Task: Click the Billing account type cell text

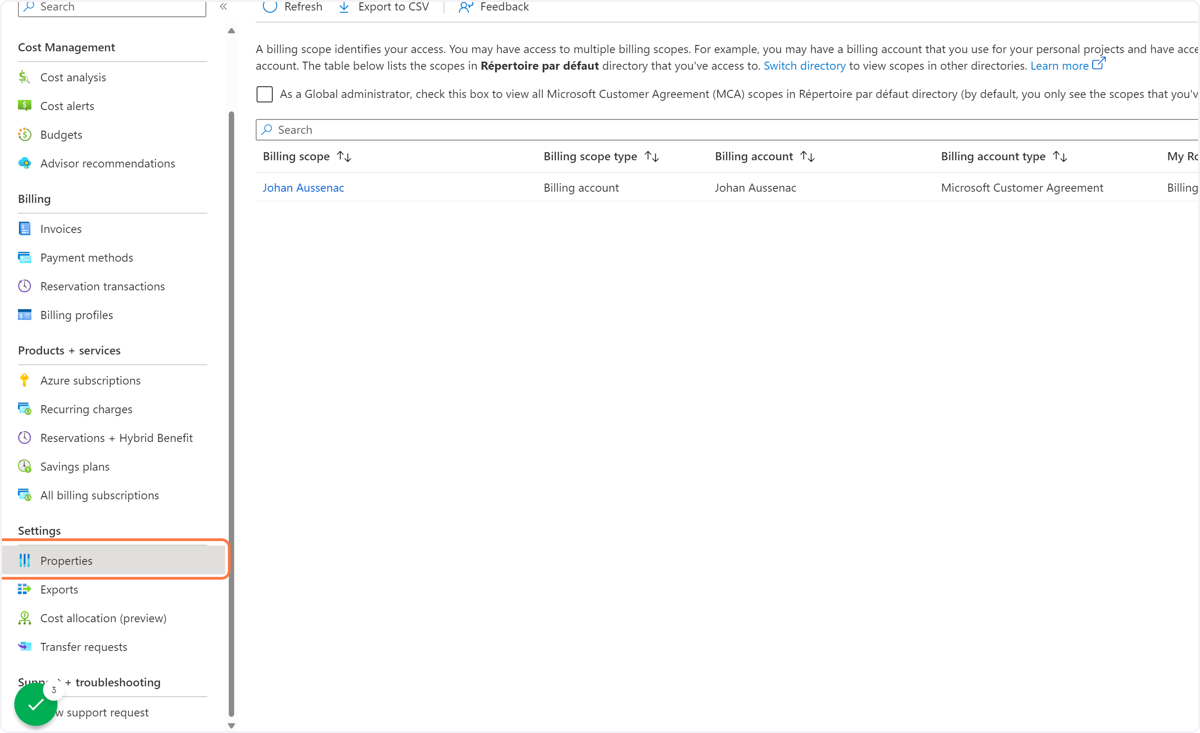Action: [x=1022, y=188]
